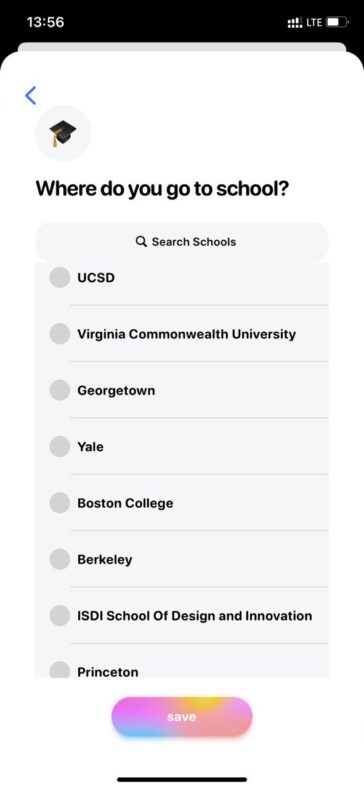The height and width of the screenshot is (789, 364).
Task: Choose the ISDI School Of Design row
Action: tap(182, 615)
